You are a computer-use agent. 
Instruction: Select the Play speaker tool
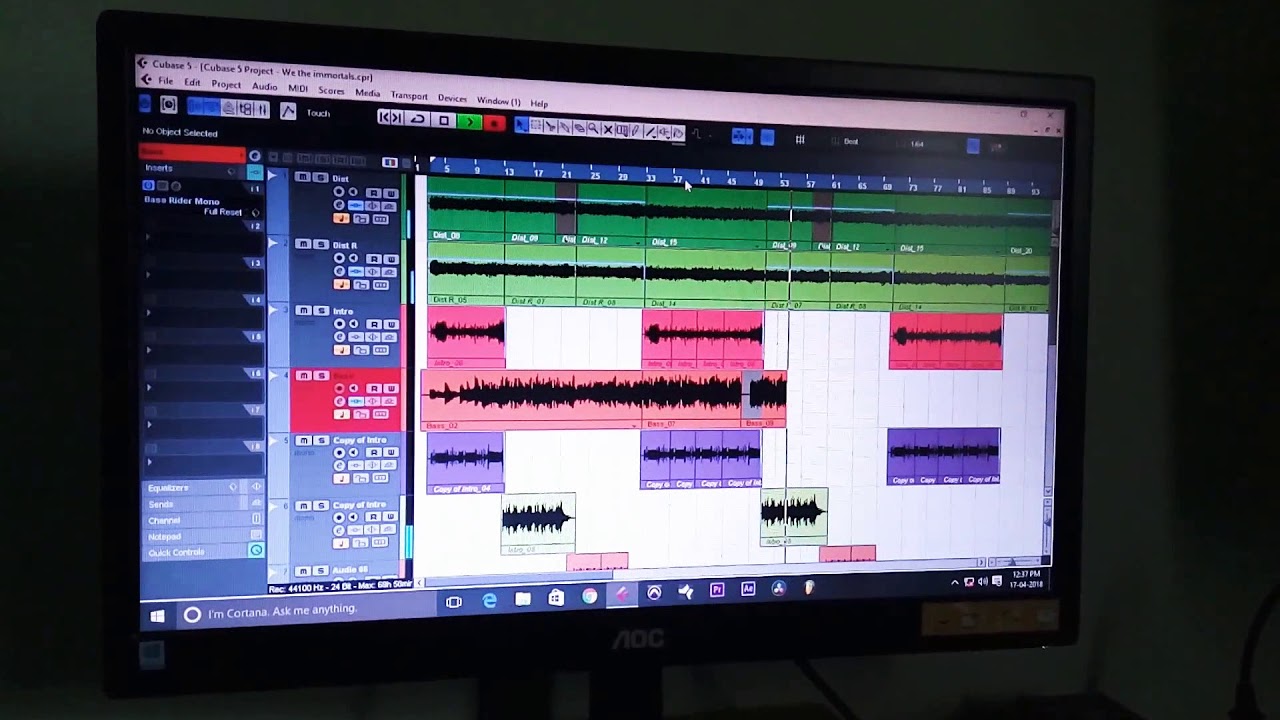click(664, 132)
